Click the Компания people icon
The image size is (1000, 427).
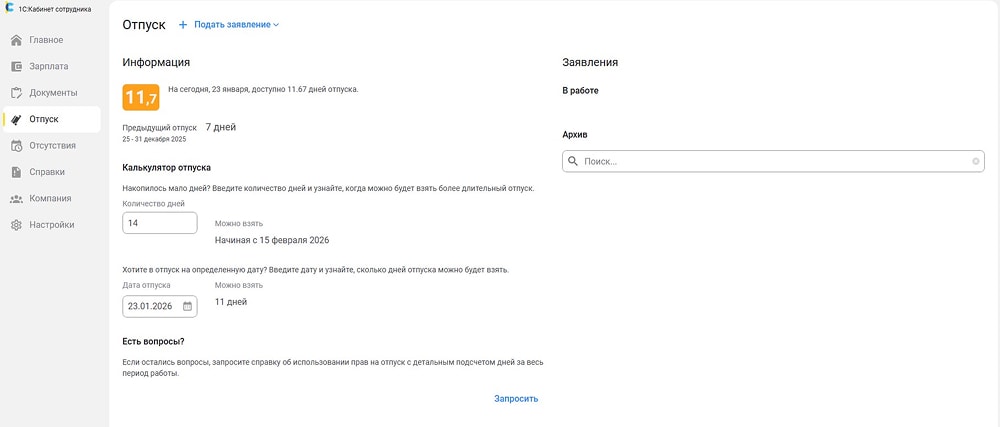[x=16, y=198]
